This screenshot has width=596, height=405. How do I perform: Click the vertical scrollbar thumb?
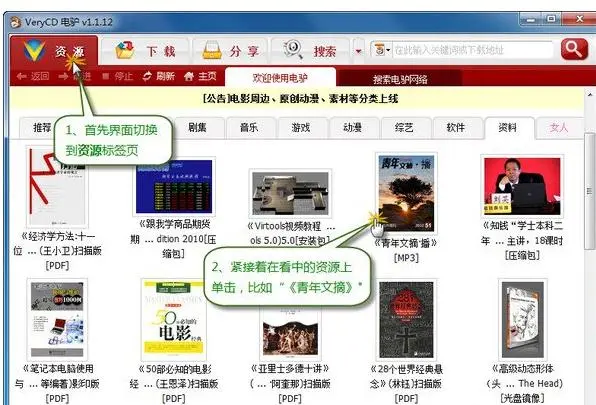click(x=590, y=191)
